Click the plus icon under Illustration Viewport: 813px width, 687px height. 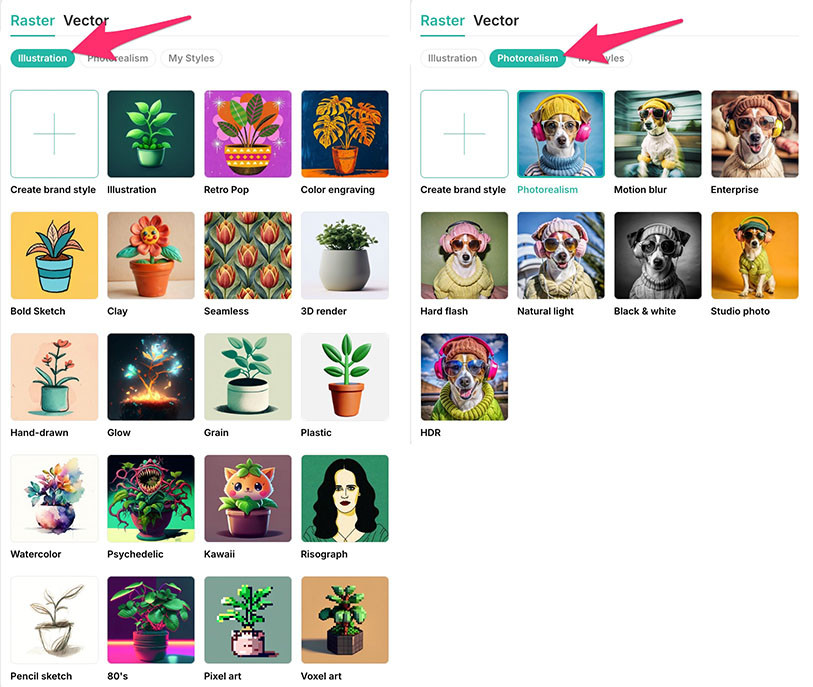click(x=54, y=134)
